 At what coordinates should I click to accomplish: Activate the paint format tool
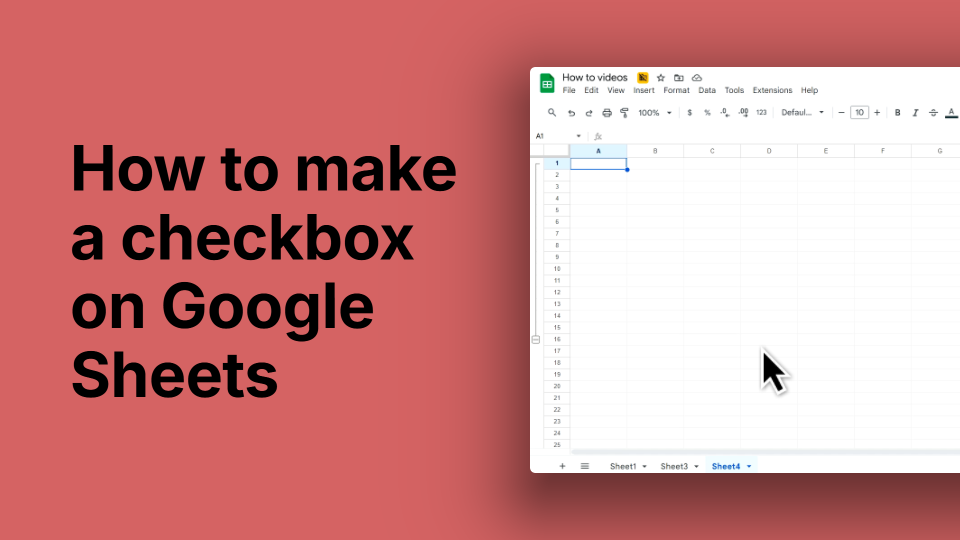[624, 113]
